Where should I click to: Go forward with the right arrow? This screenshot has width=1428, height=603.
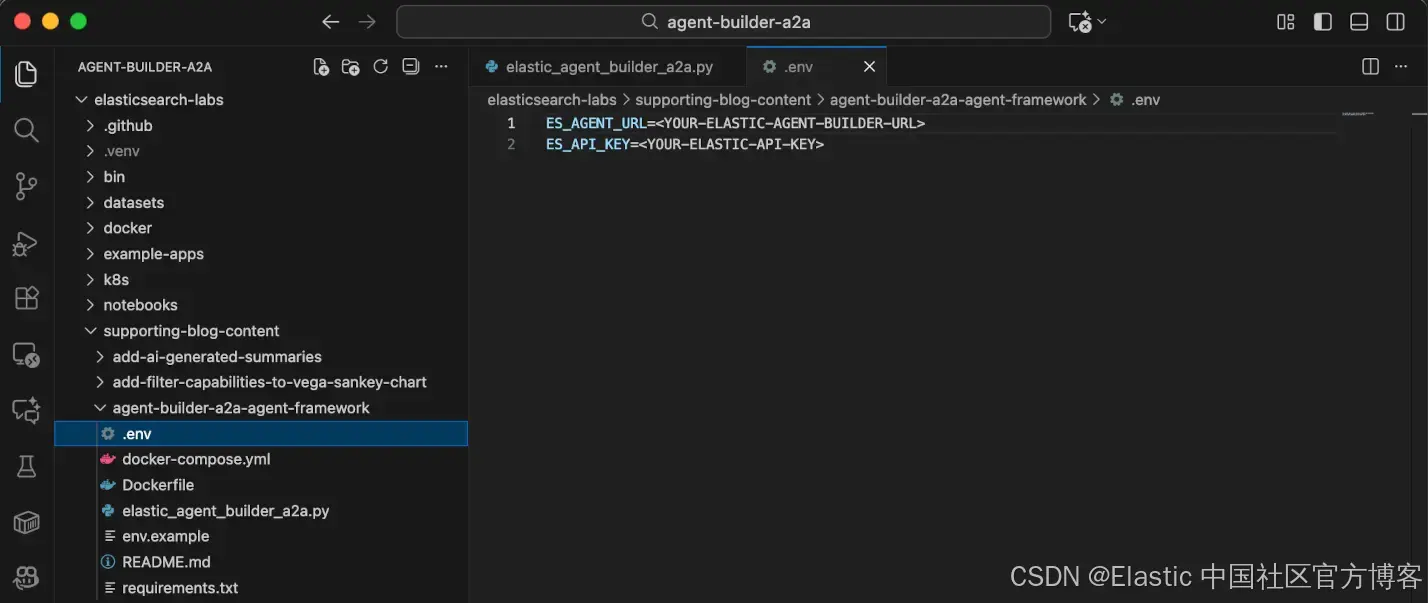point(367,22)
